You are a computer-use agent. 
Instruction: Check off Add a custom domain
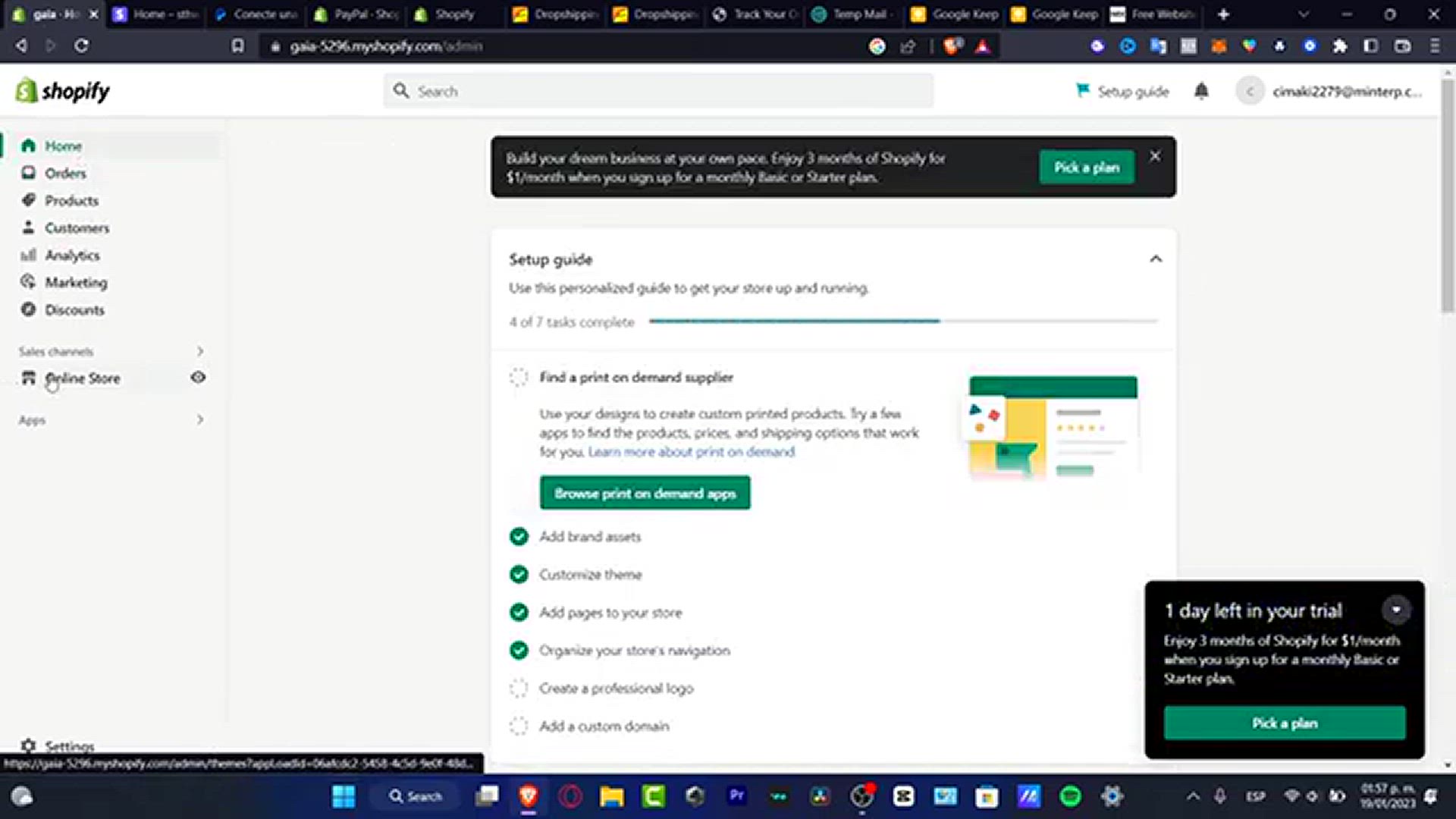click(519, 726)
